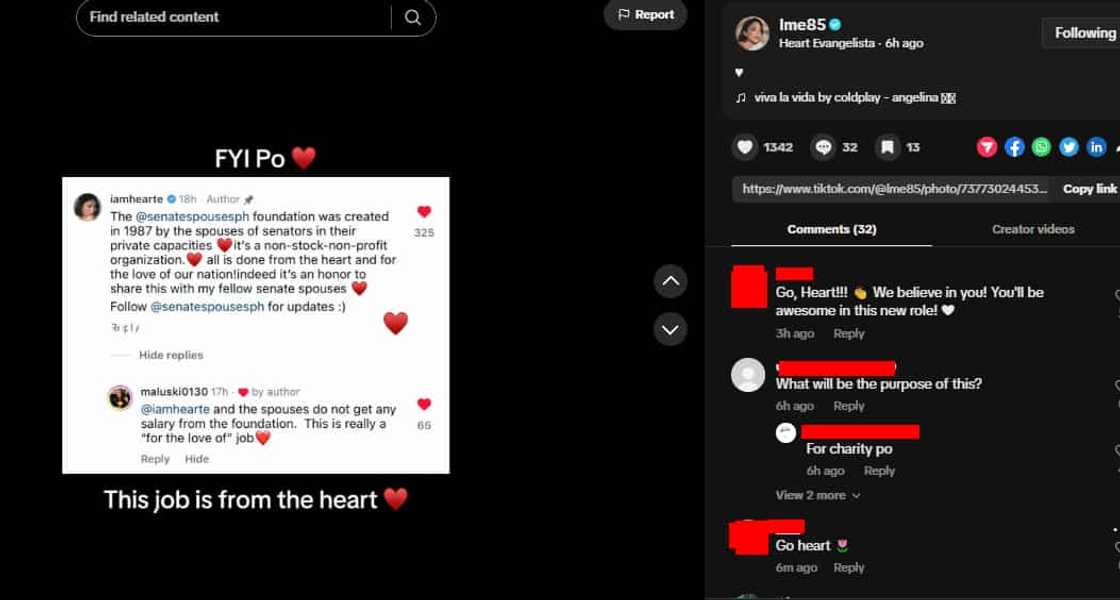Image resolution: width=1120 pixels, height=600 pixels.
Task: Like the photo using the heart icon
Action: 745,147
